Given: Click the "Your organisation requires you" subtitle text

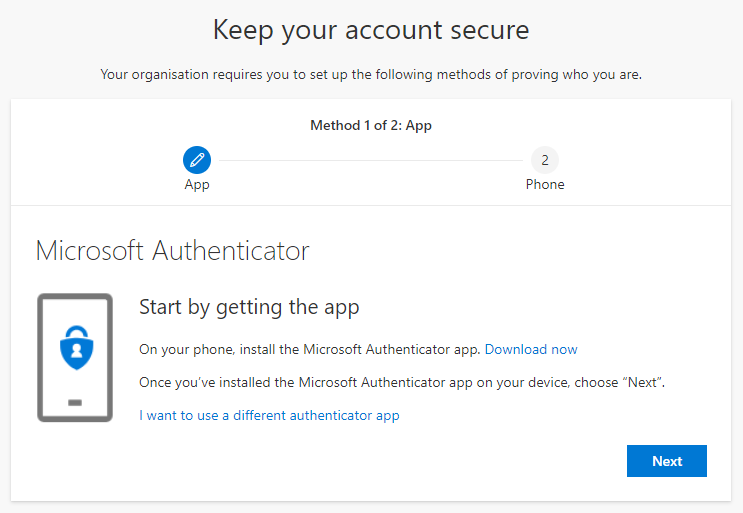Looking at the screenshot, I should click(371, 75).
